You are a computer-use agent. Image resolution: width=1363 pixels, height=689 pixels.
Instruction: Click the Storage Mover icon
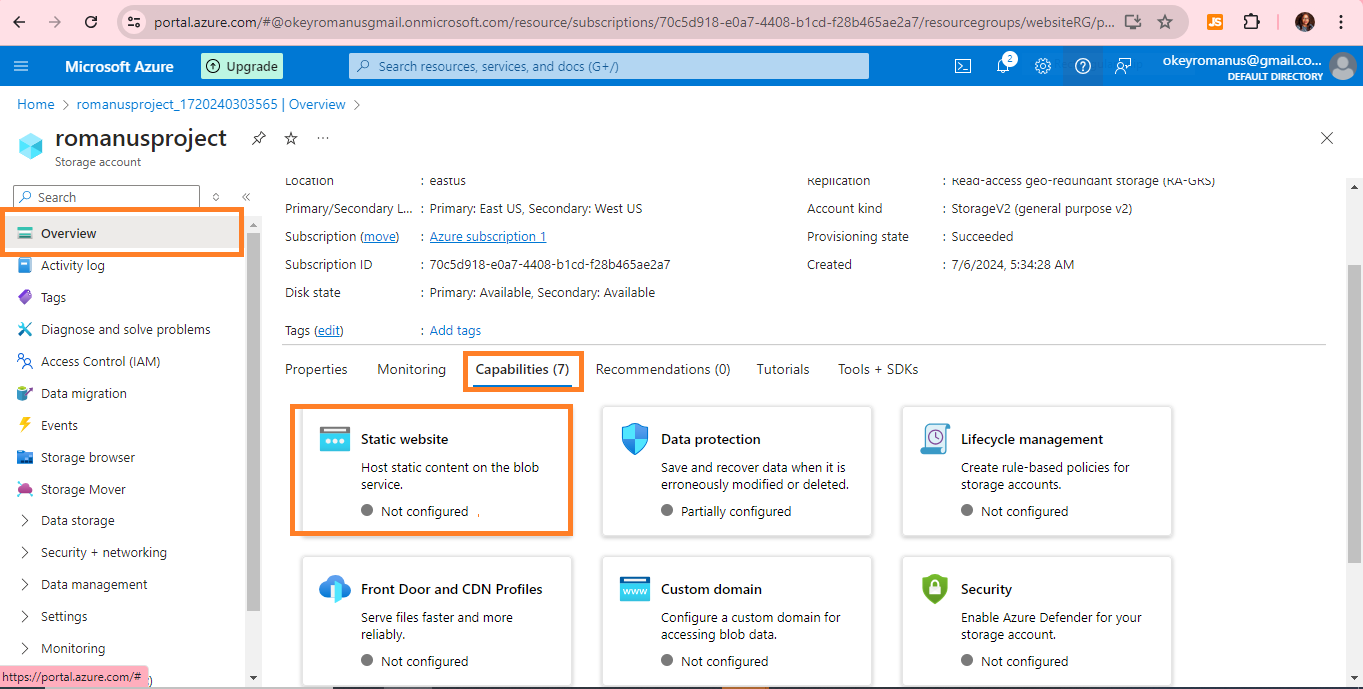(x=25, y=489)
